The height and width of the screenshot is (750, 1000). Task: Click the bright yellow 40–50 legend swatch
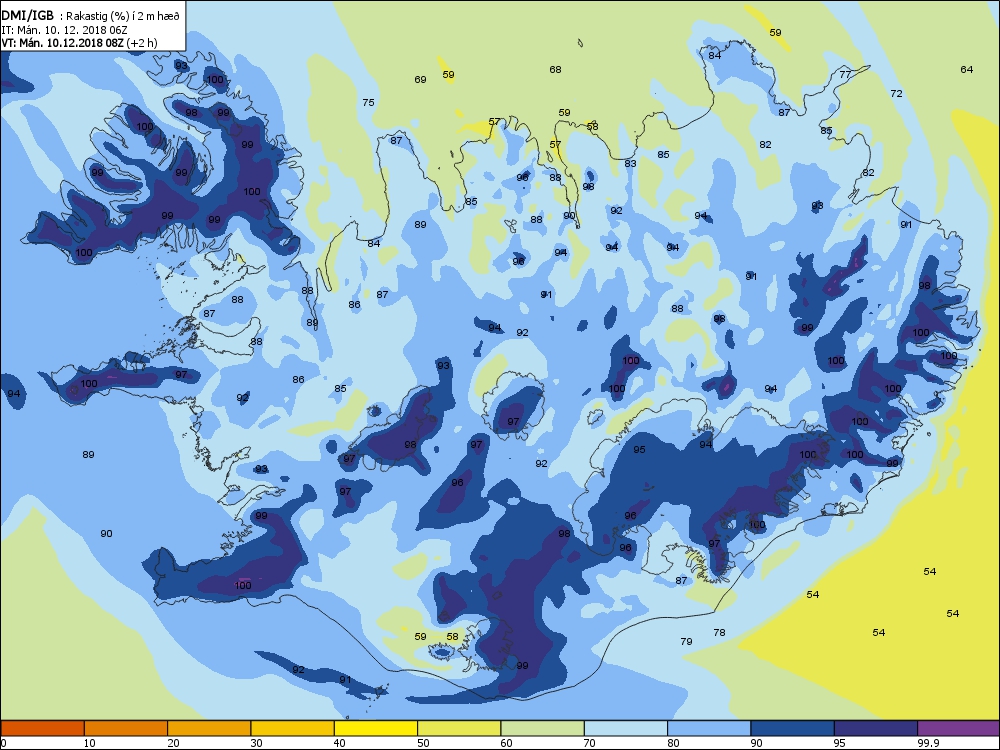point(376,728)
